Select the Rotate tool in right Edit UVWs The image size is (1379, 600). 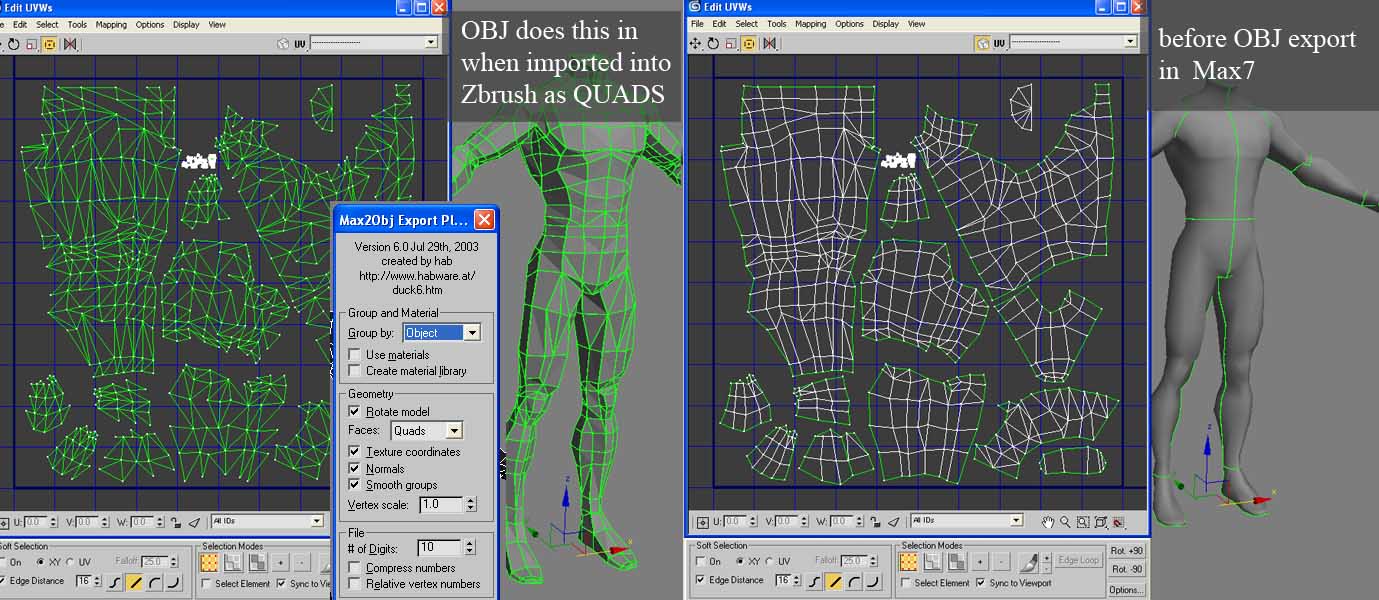coord(714,43)
